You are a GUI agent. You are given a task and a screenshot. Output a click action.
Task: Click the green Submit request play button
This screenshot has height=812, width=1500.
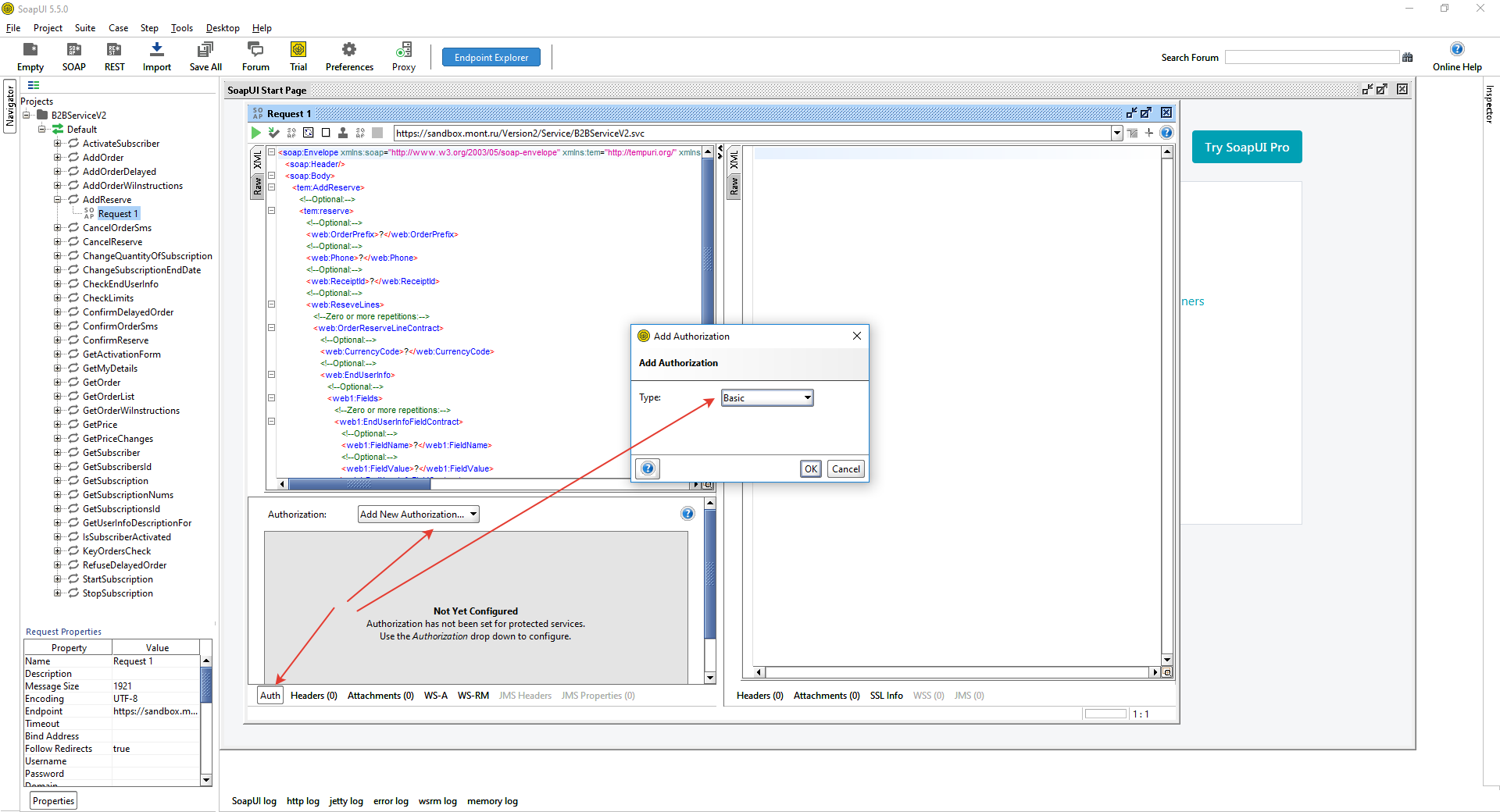[x=255, y=133]
